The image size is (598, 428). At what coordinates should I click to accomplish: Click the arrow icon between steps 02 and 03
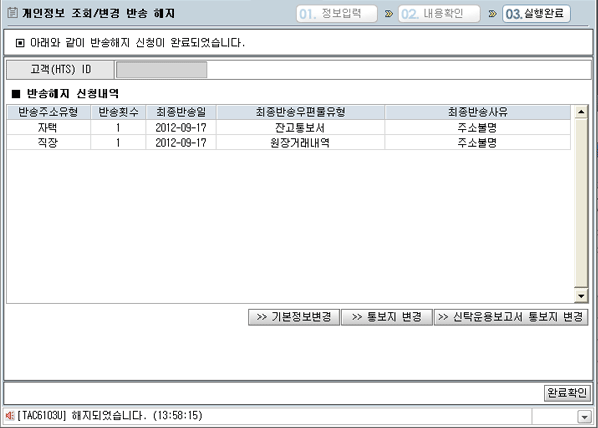(492, 14)
